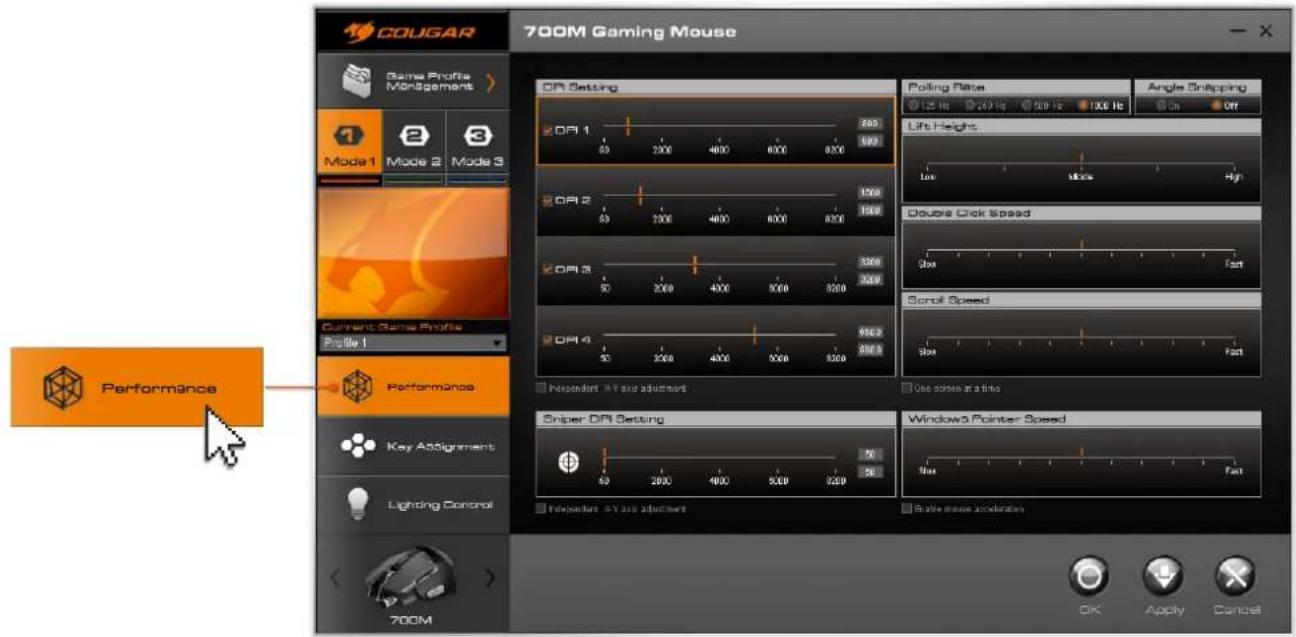1296x637 pixels.
Task: Enable the mouse acceleration checkbox
Action: coord(908,509)
